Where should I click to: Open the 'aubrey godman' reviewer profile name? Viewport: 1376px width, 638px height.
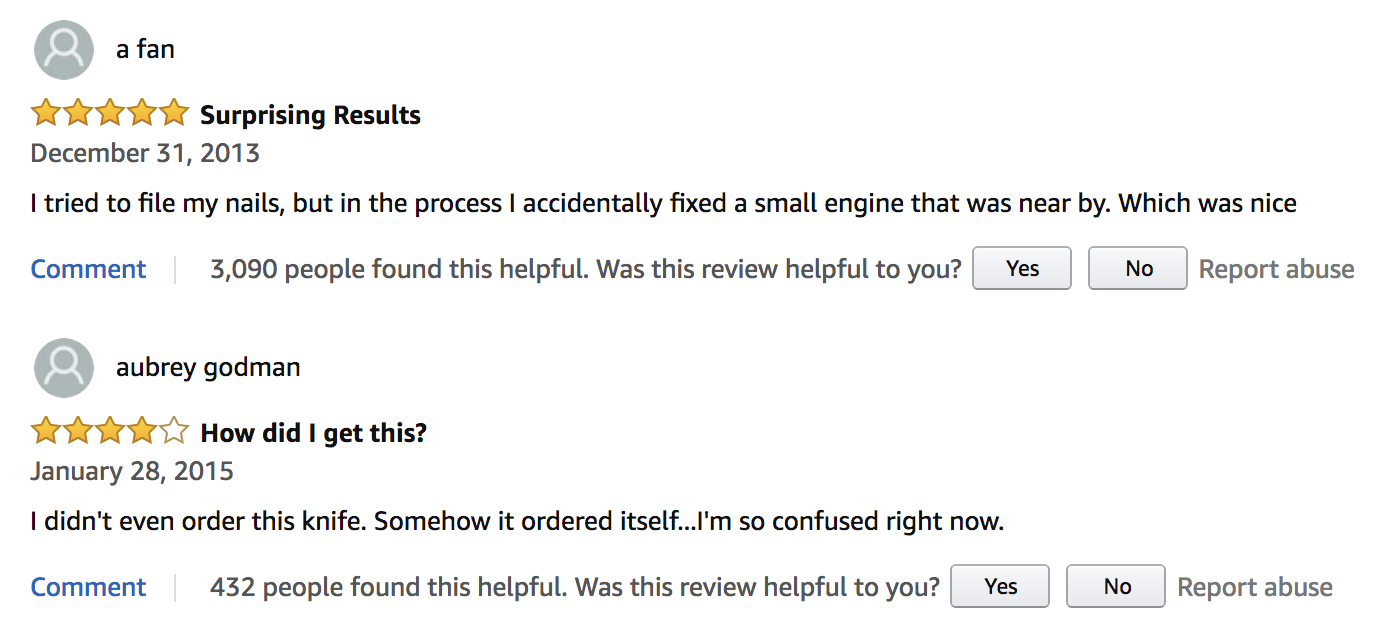[x=208, y=368]
